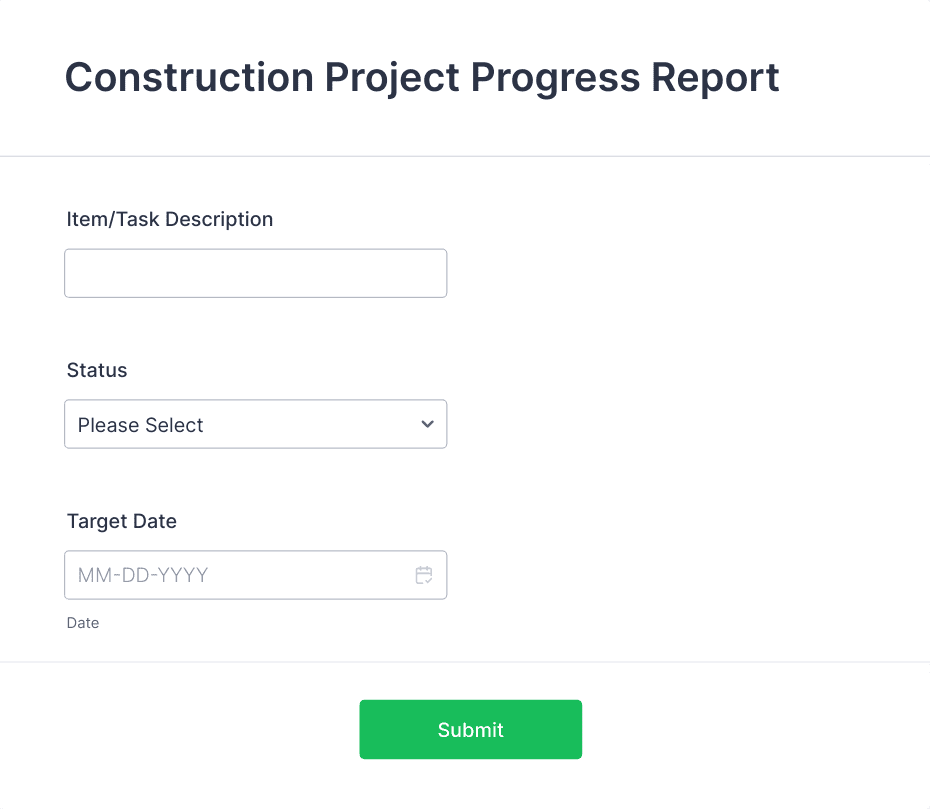Expand the Status options list
Screen dimensions: 930x809
(x=256, y=424)
